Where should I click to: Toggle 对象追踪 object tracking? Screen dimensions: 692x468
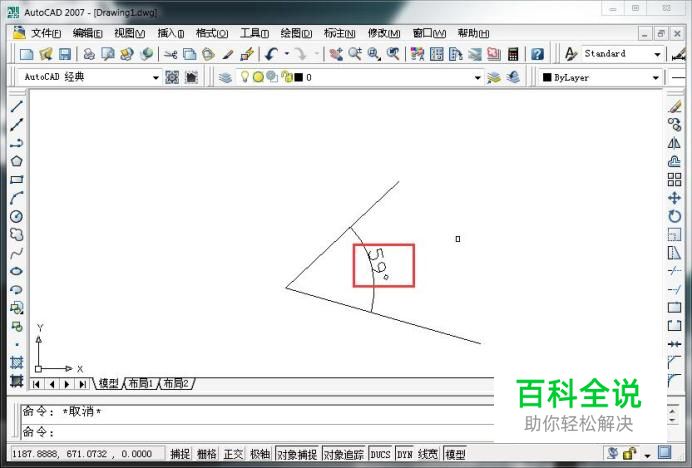coord(344,454)
